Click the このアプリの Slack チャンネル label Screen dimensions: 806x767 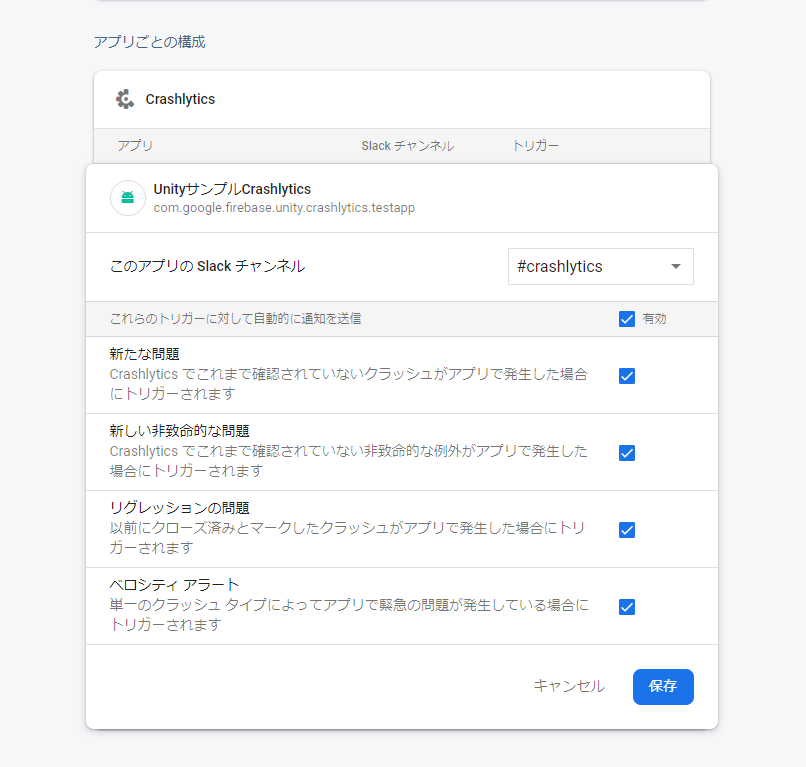(207, 266)
